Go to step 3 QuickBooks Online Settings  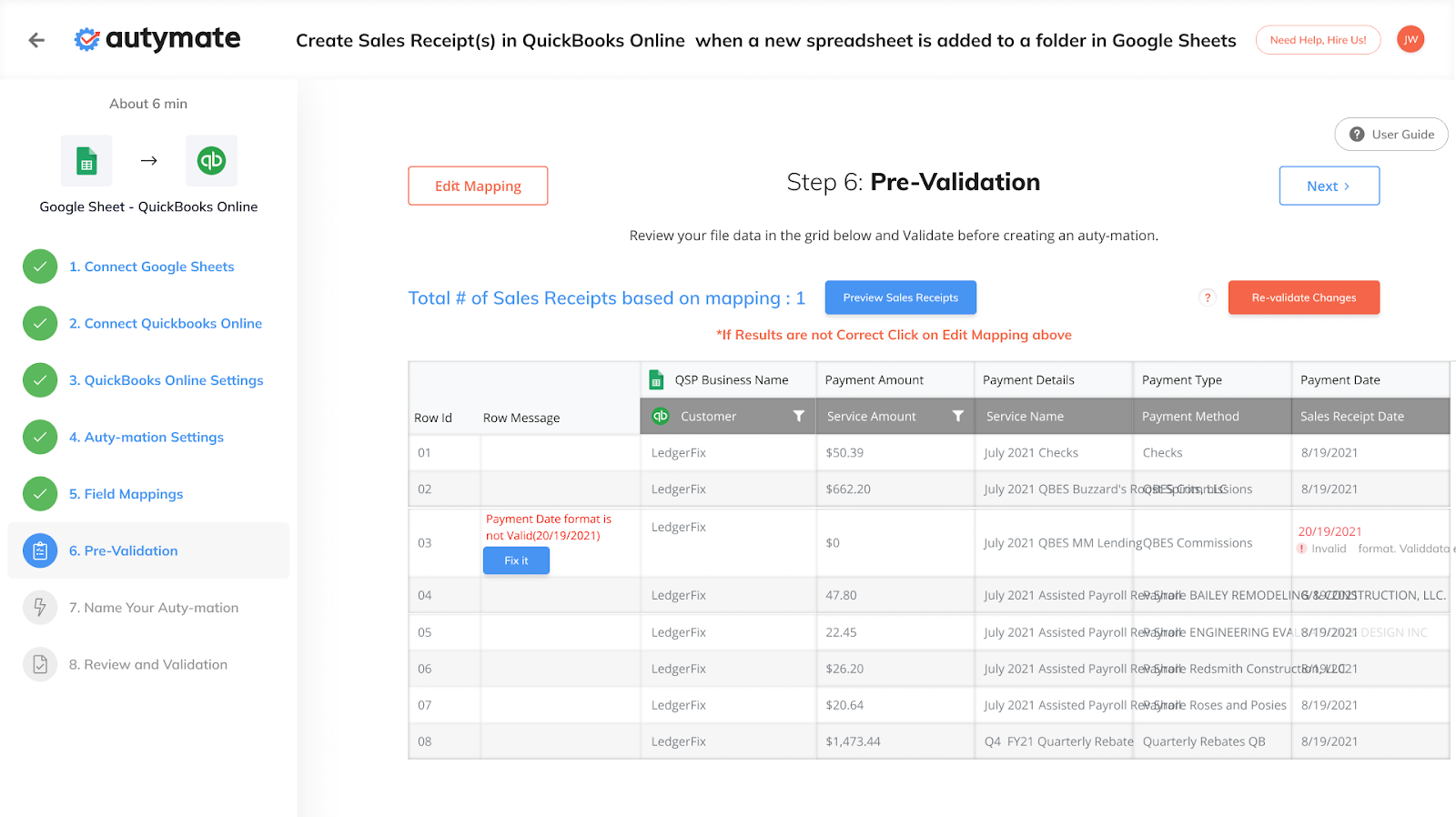click(167, 380)
